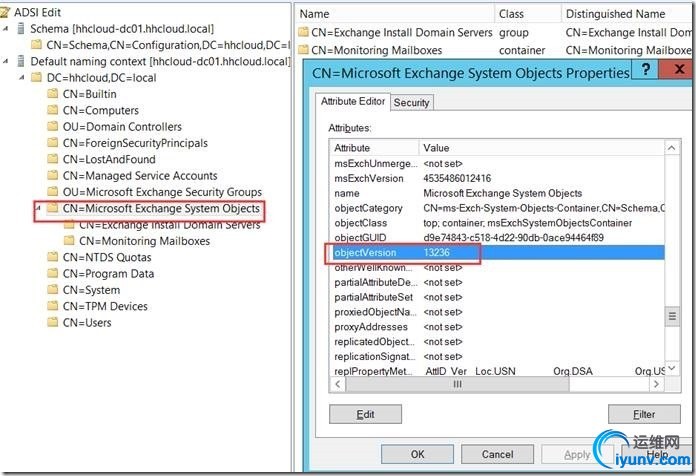The width and height of the screenshot is (696, 476).
Task: Select the Schema server node icon
Action: pyautogui.click(x=20, y=29)
